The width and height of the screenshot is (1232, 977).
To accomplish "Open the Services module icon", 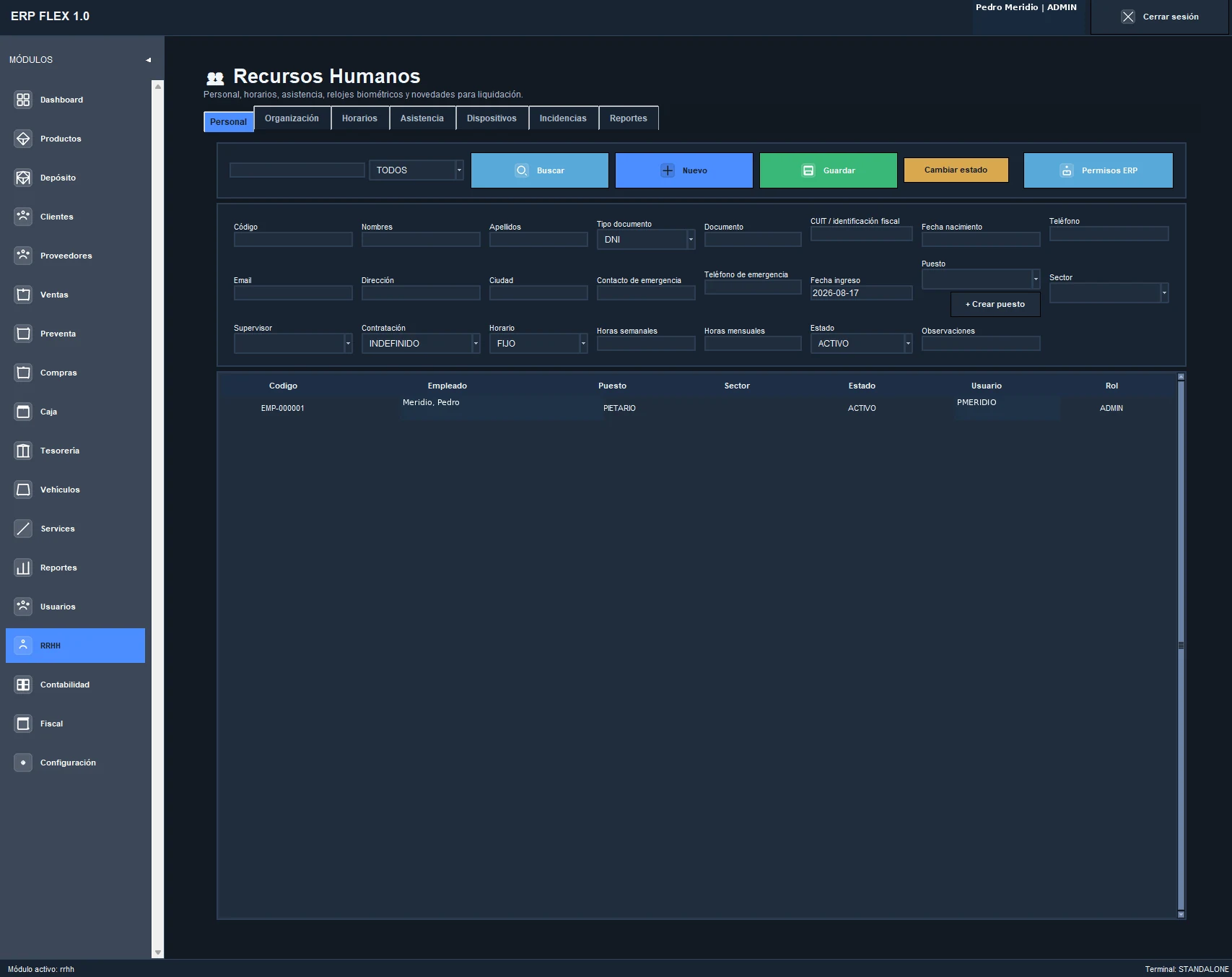I will 23,529.
